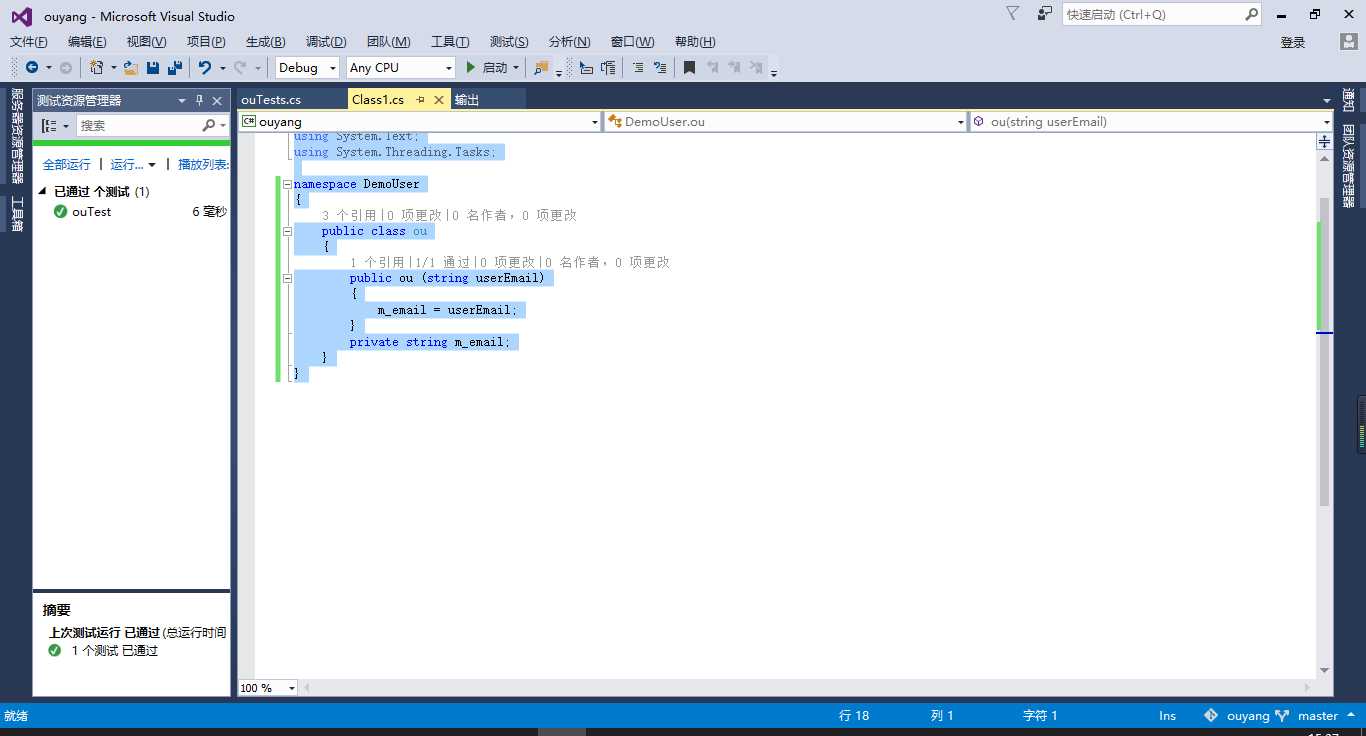Click the 全部运行 link
This screenshot has height=736, width=1366.
66,165
